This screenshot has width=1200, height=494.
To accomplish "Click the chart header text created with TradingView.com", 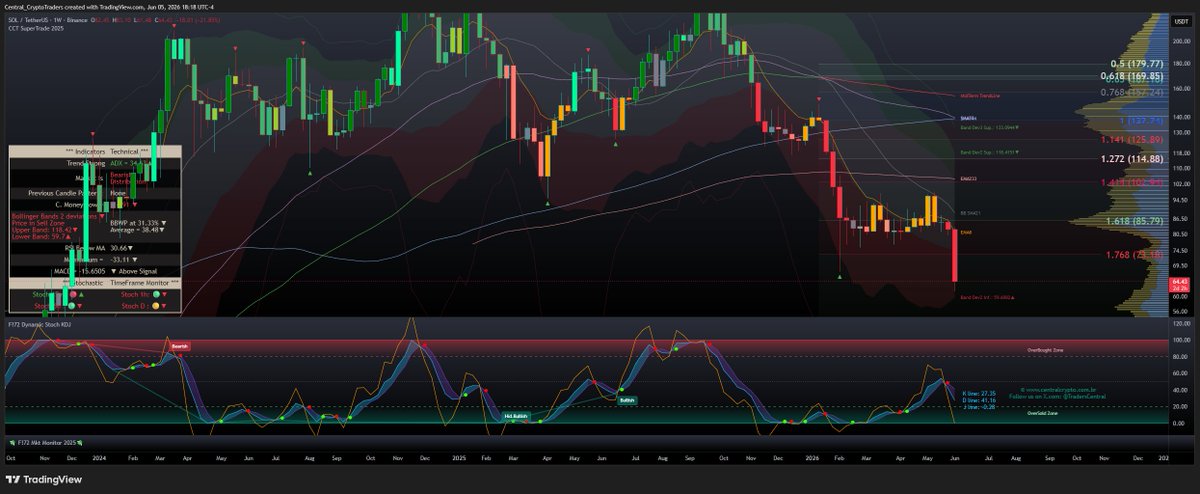I will coord(110,6).
